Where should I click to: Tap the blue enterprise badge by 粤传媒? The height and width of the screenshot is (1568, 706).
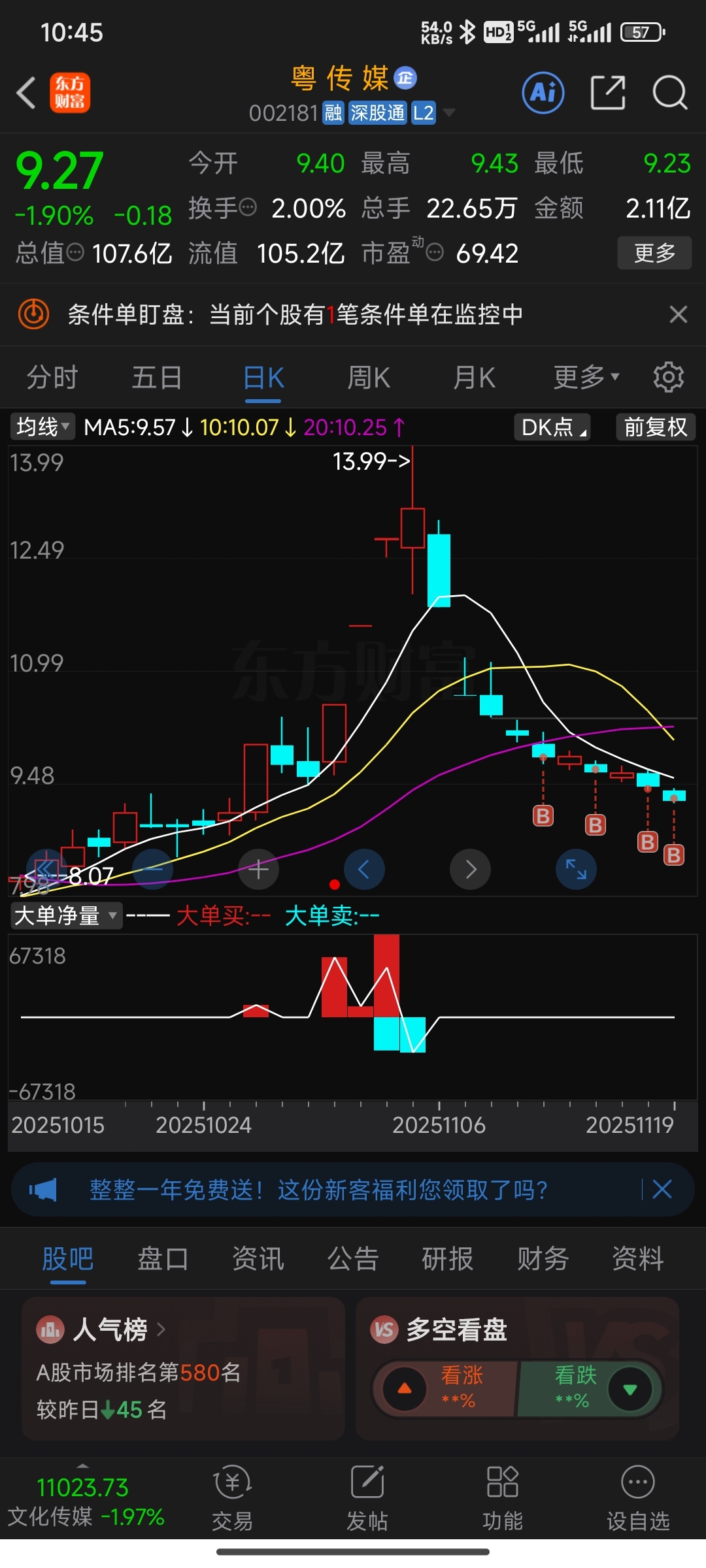coord(405,78)
